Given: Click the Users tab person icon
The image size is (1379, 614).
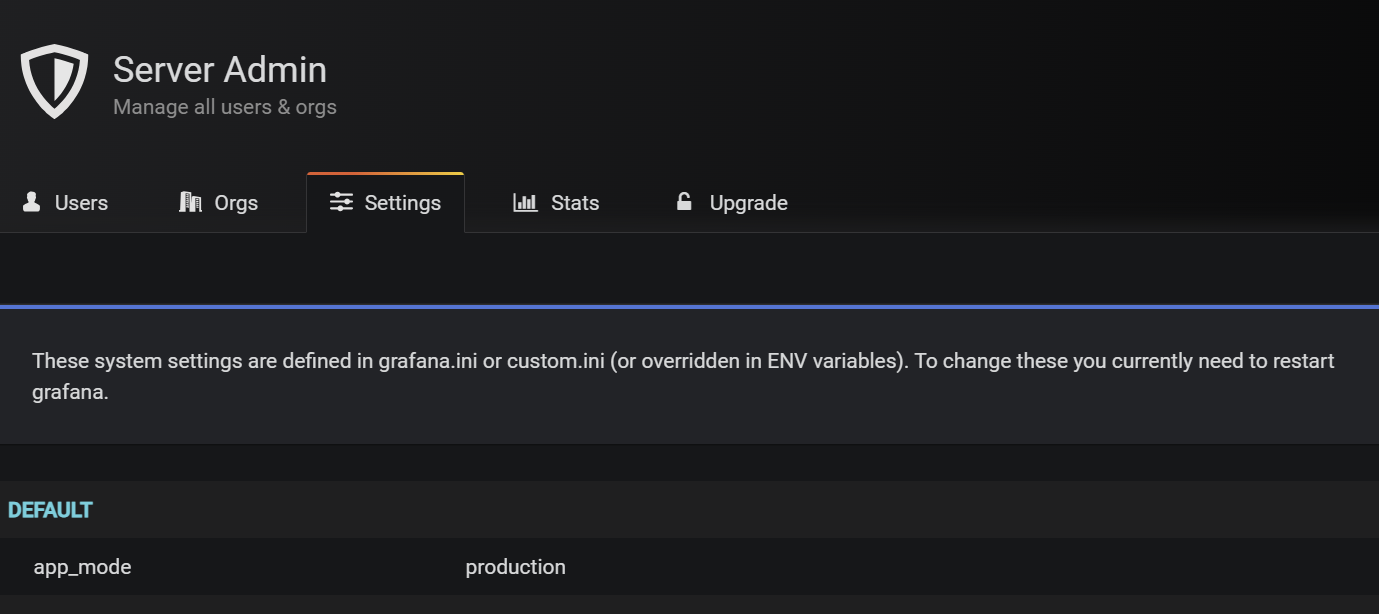Looking at the screenshot, I should point(32,202).
